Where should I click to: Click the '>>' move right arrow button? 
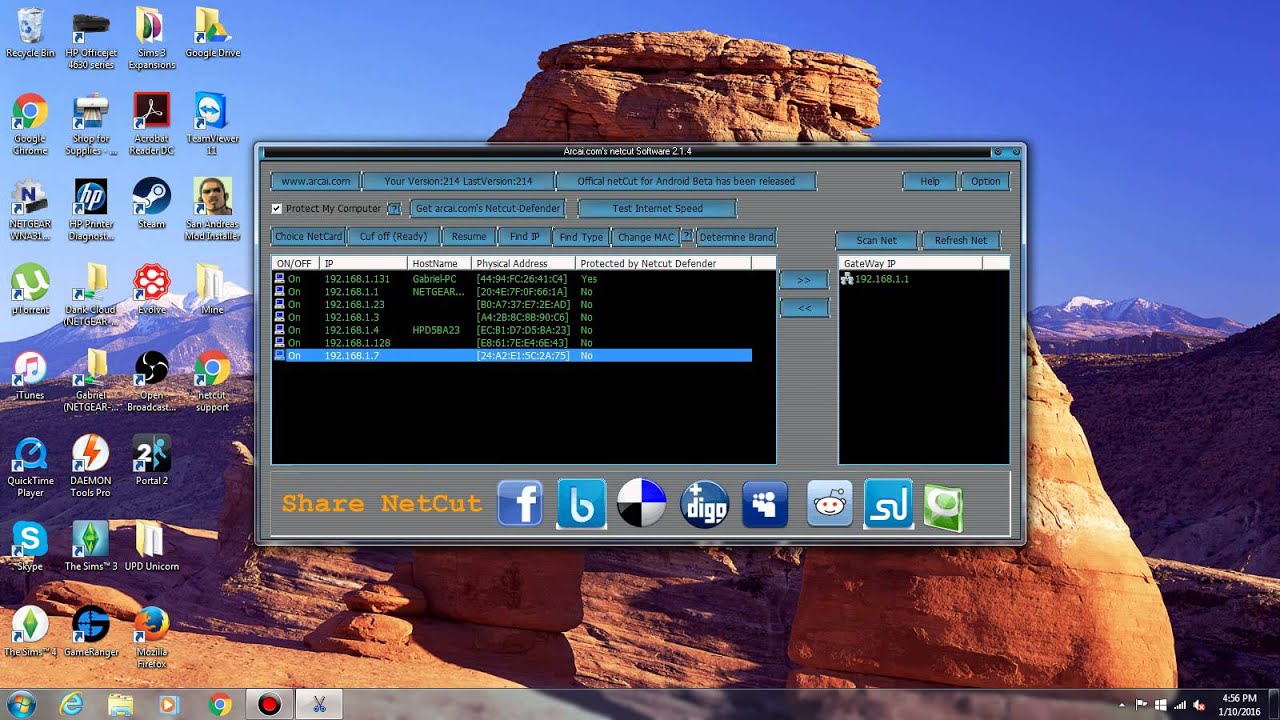(x=803, y=281)
